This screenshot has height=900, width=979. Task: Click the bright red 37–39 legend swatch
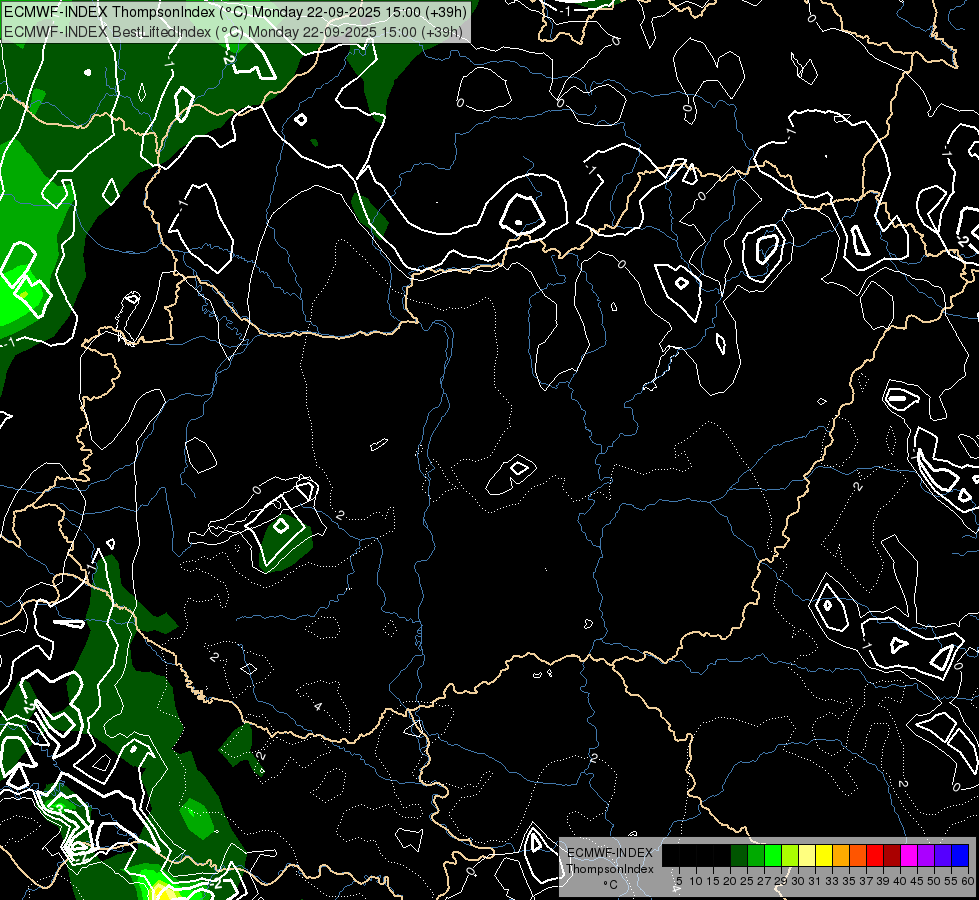875,856
